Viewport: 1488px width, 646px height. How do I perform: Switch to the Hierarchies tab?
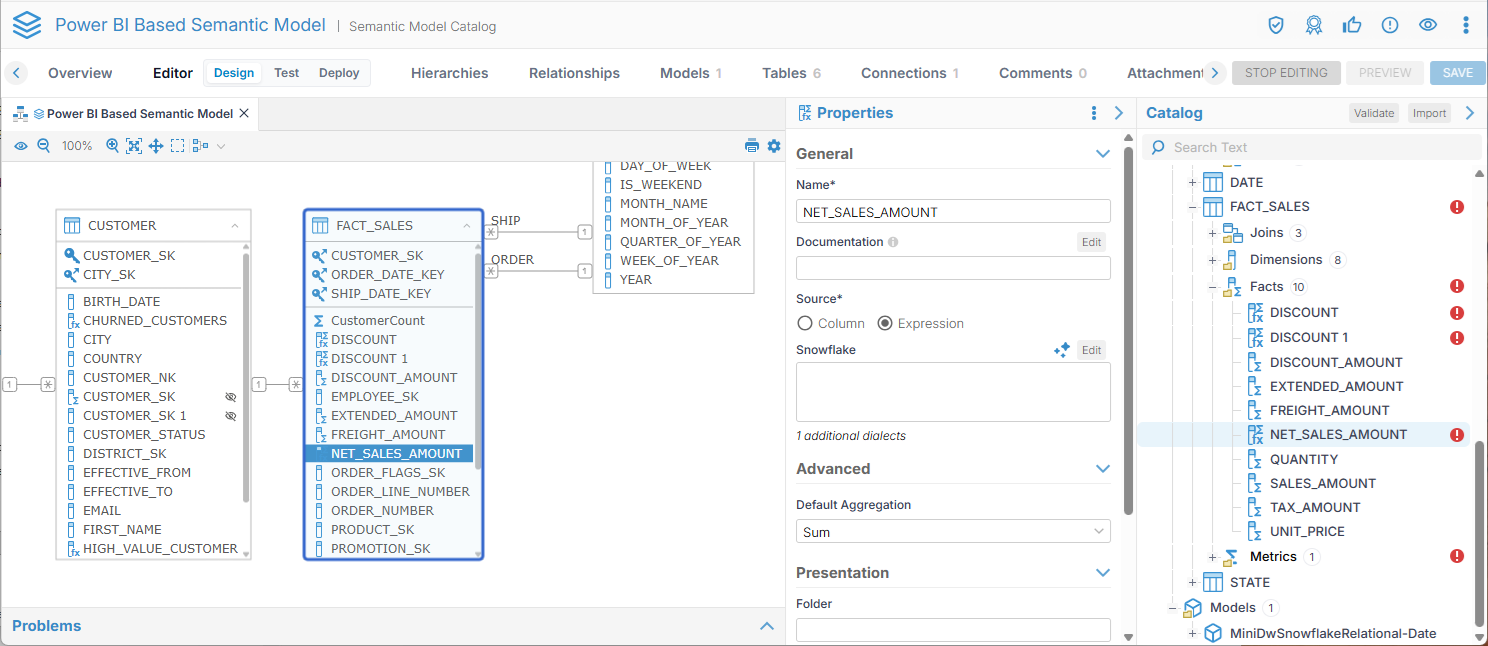click(x=449, y=73)
